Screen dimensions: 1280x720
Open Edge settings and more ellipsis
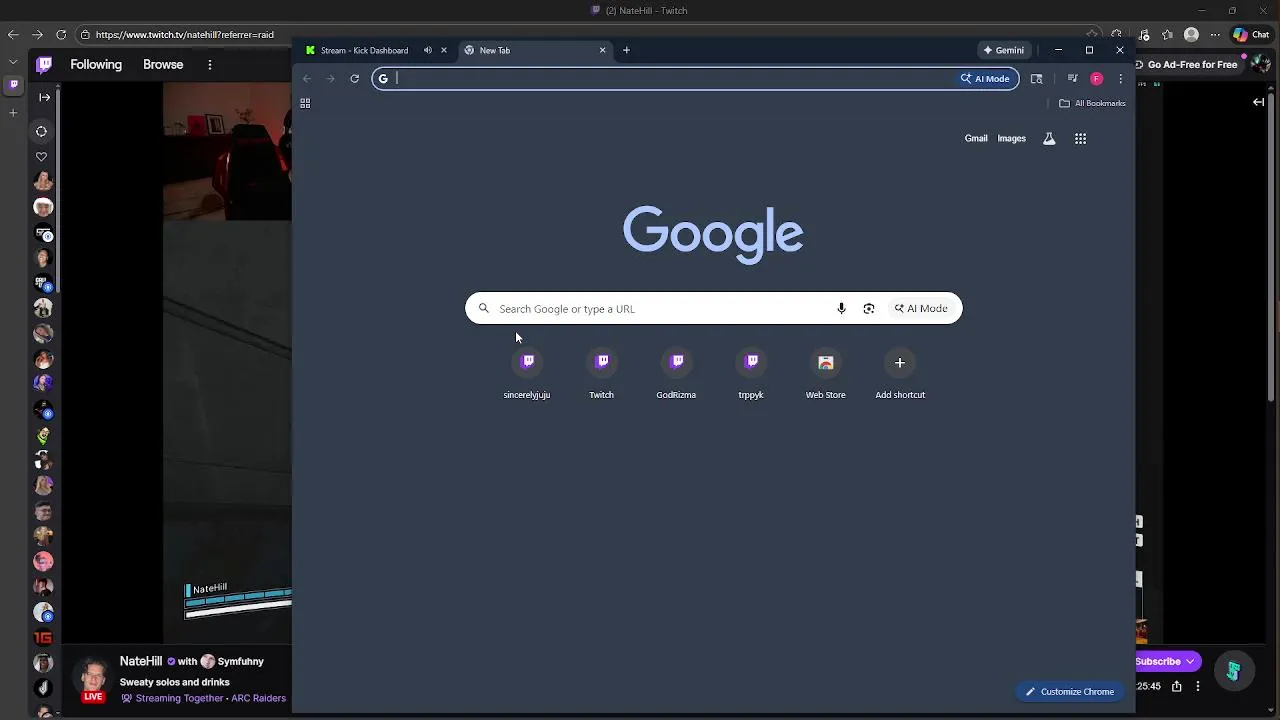tap(1213, 34)
